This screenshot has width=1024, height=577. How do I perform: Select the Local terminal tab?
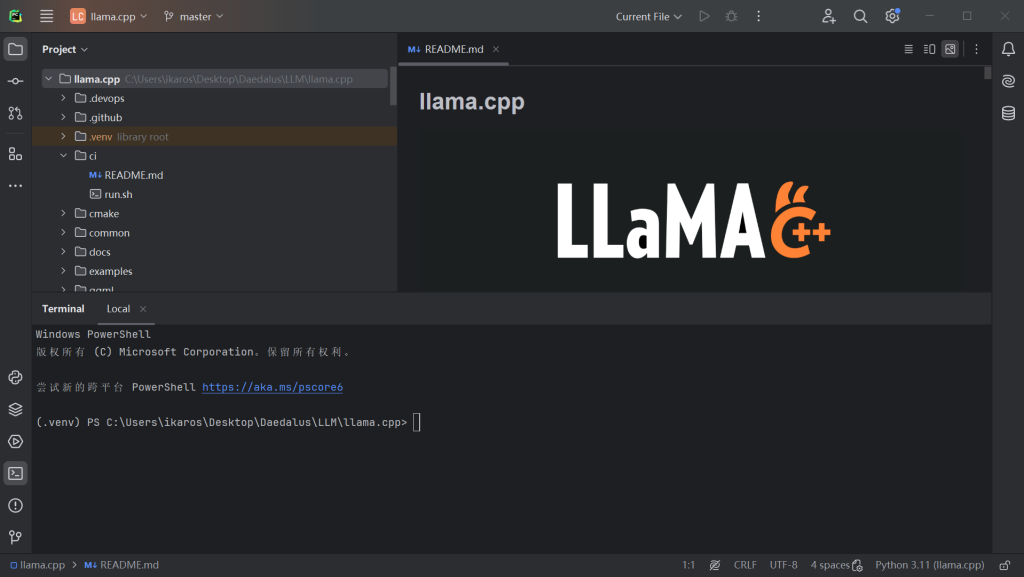[x=118, y=309]
